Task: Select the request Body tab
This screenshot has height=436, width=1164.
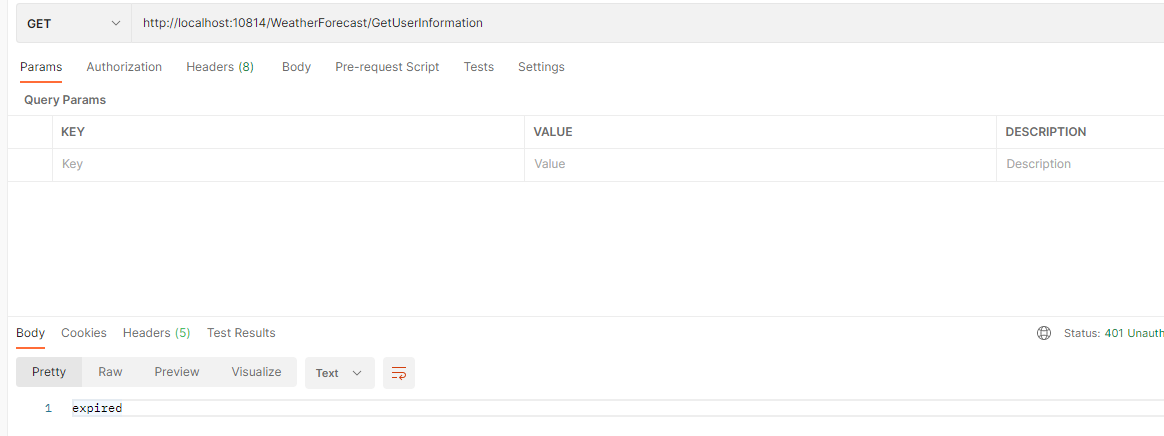Action: [x=296, y=67]
